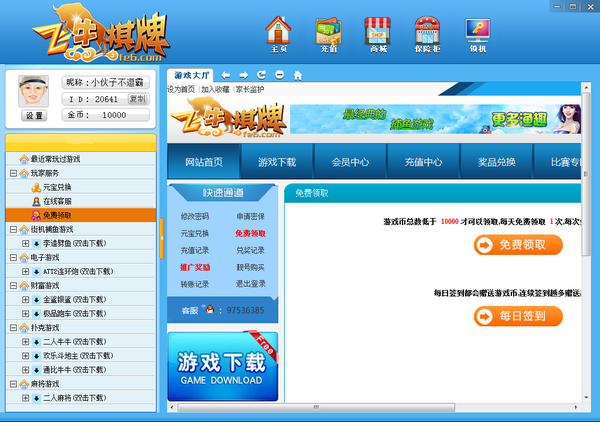Expand the plus box for 李逵劈鱼
The width and height of the screenshot is (600, 422).
click(x=26, y=243)
